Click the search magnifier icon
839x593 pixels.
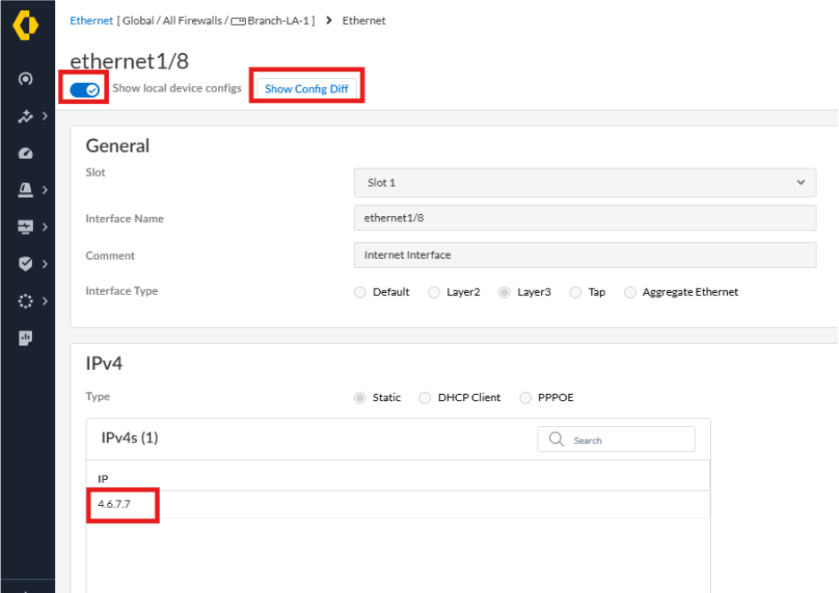(x=556, y=439)
